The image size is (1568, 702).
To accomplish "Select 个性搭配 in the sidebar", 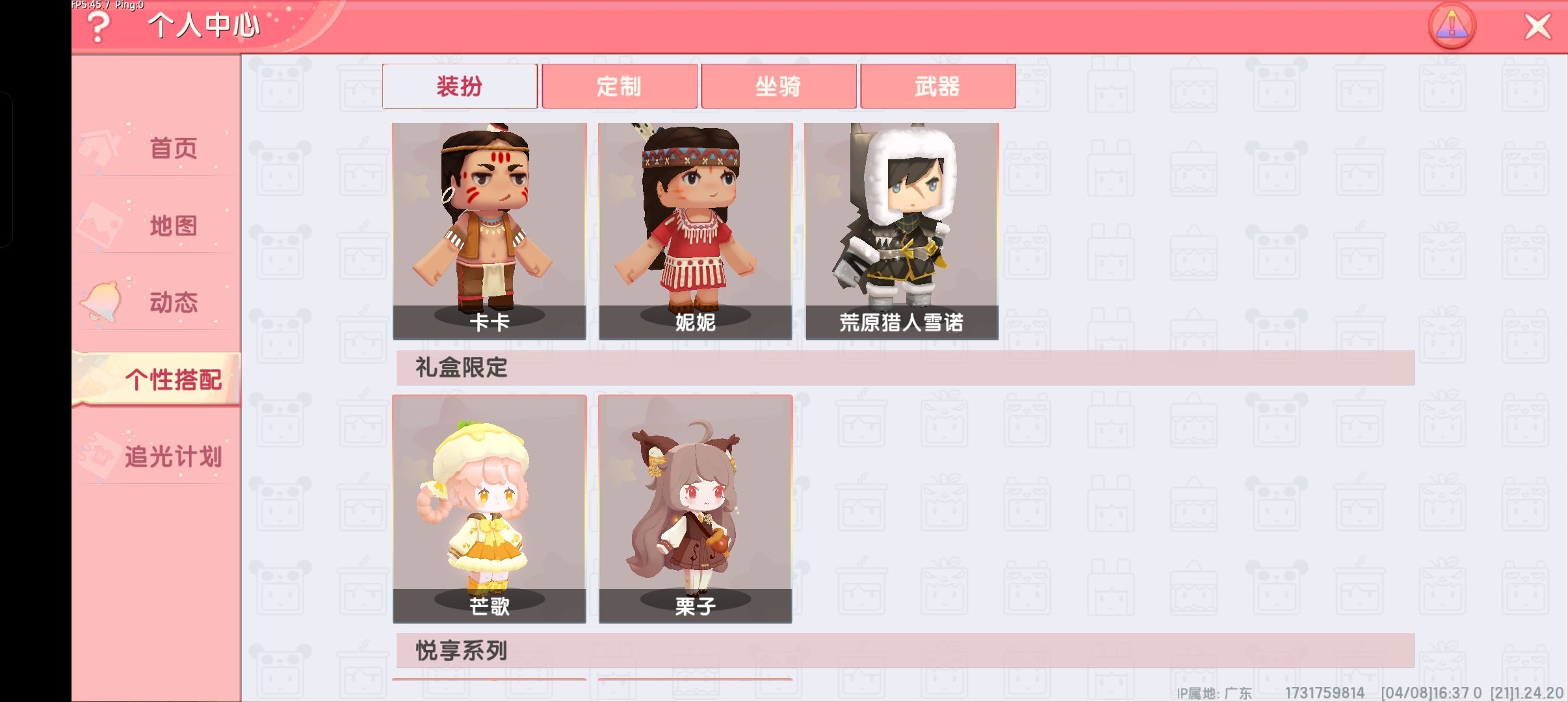I will click(156, 380).
